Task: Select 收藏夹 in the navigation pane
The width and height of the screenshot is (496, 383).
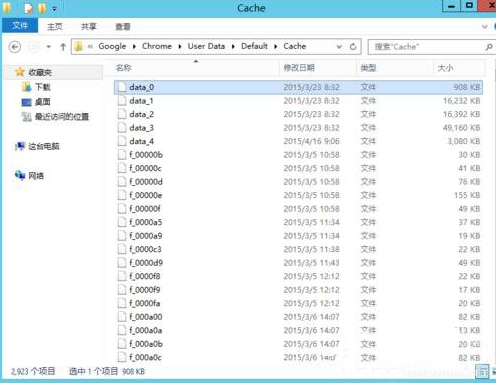Action: pos(40,72)
